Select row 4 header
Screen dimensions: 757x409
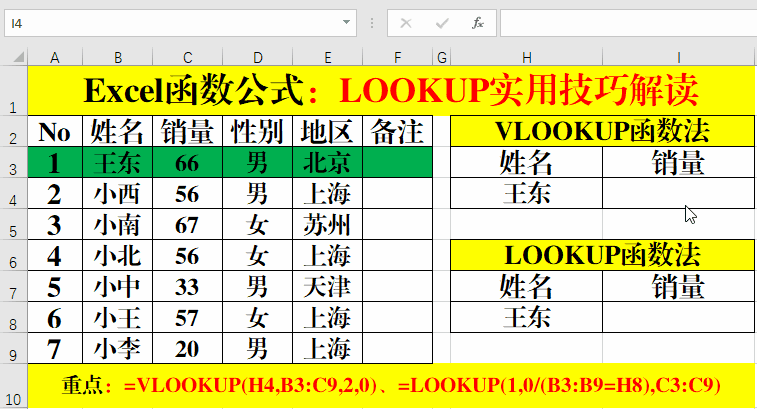click(14, 193)
